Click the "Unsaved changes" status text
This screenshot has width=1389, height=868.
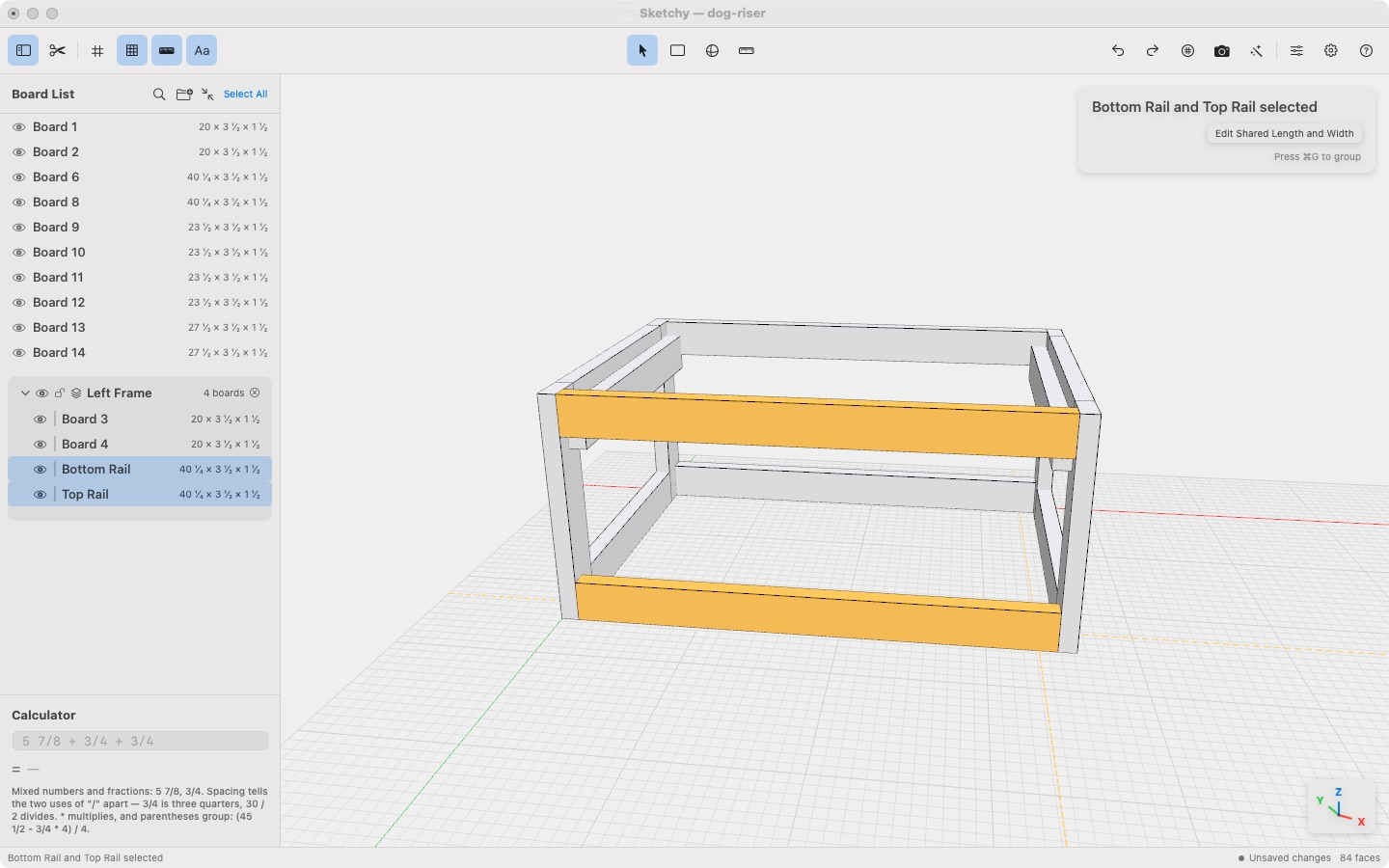tap(1290, 857)
